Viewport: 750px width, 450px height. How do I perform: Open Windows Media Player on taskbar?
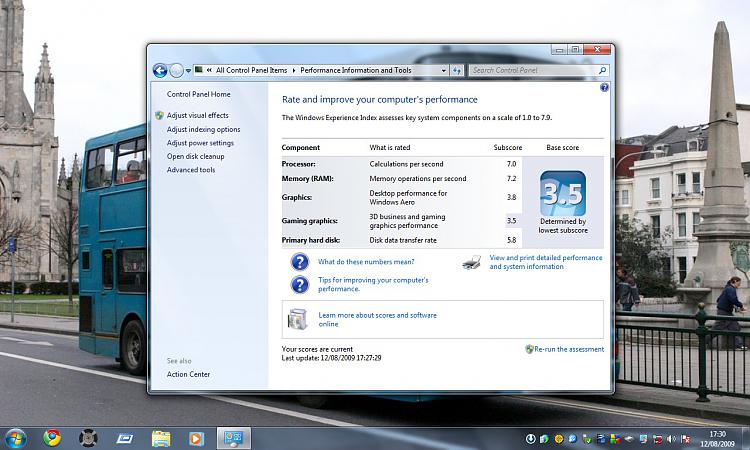coord(196,438)
